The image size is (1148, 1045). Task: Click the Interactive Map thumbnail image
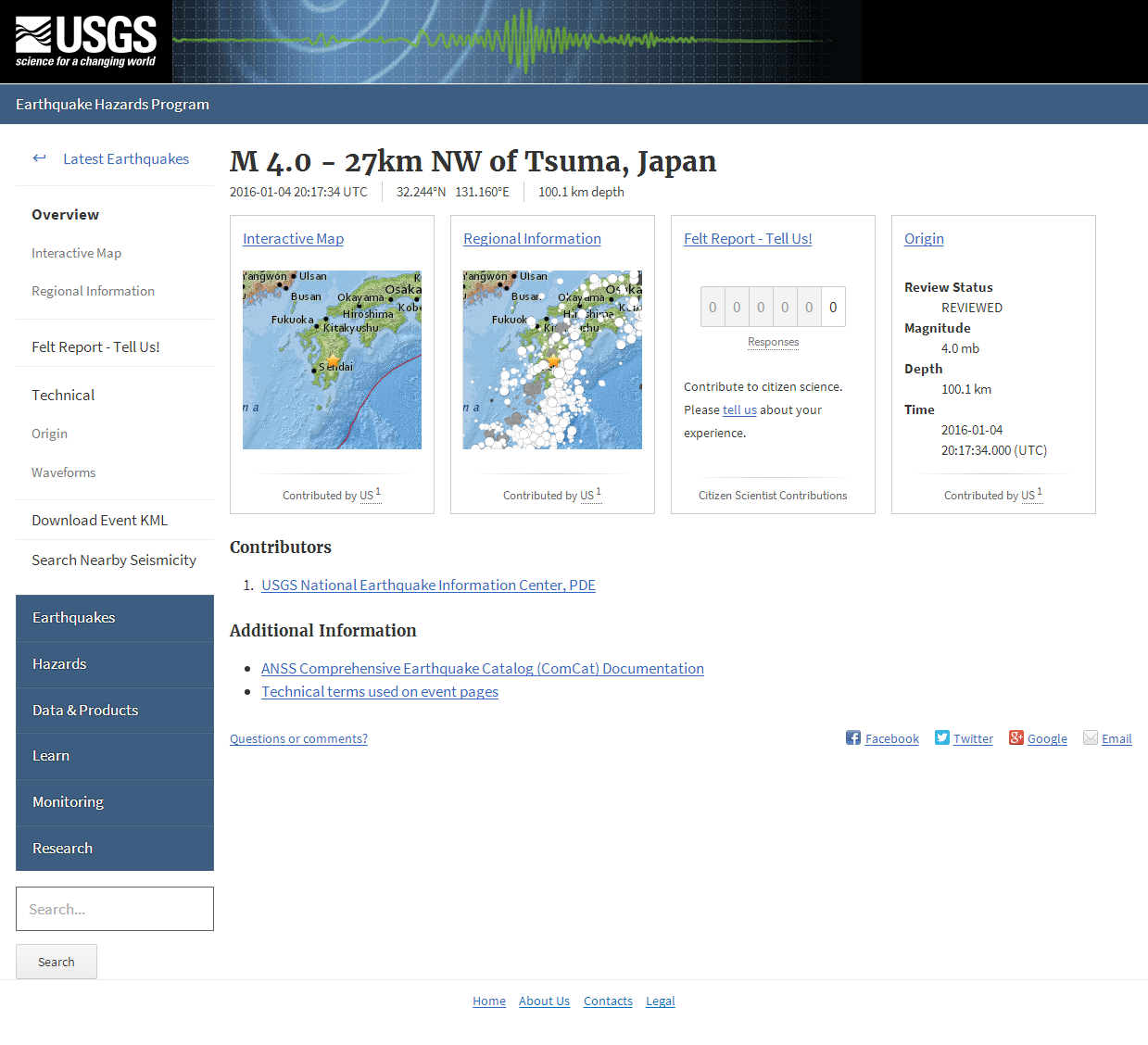332,359
